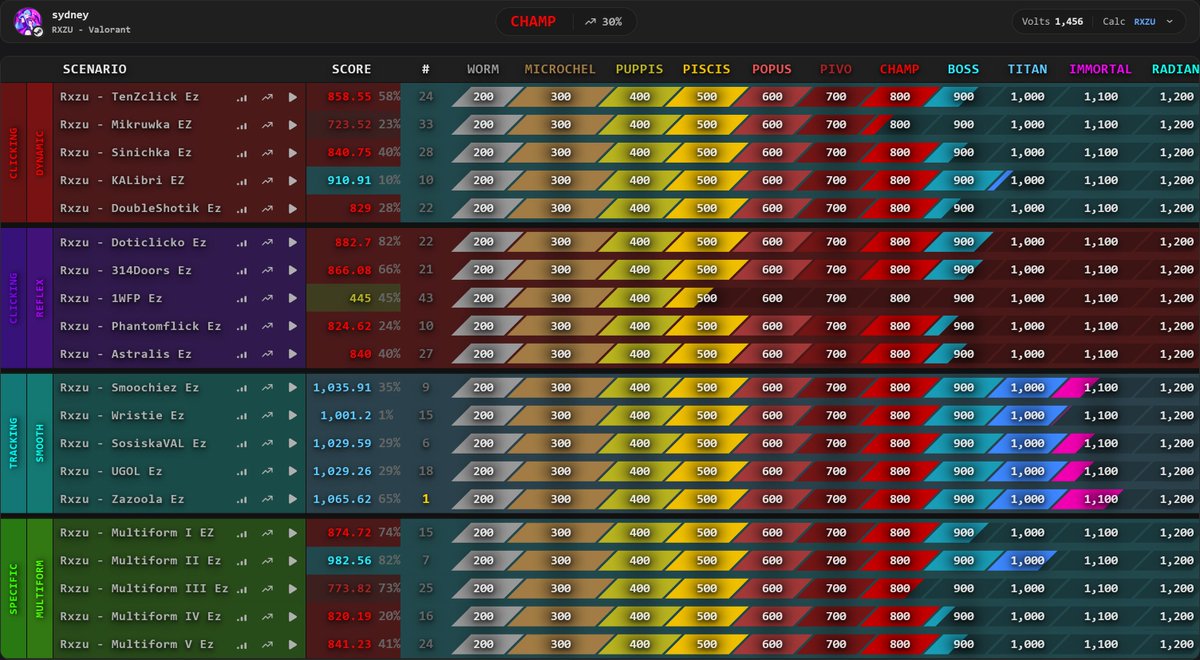The image size is (1200, 660).
Task: Open bar-chart stats icon for KALibri EZ
Action: pos(242,181)
